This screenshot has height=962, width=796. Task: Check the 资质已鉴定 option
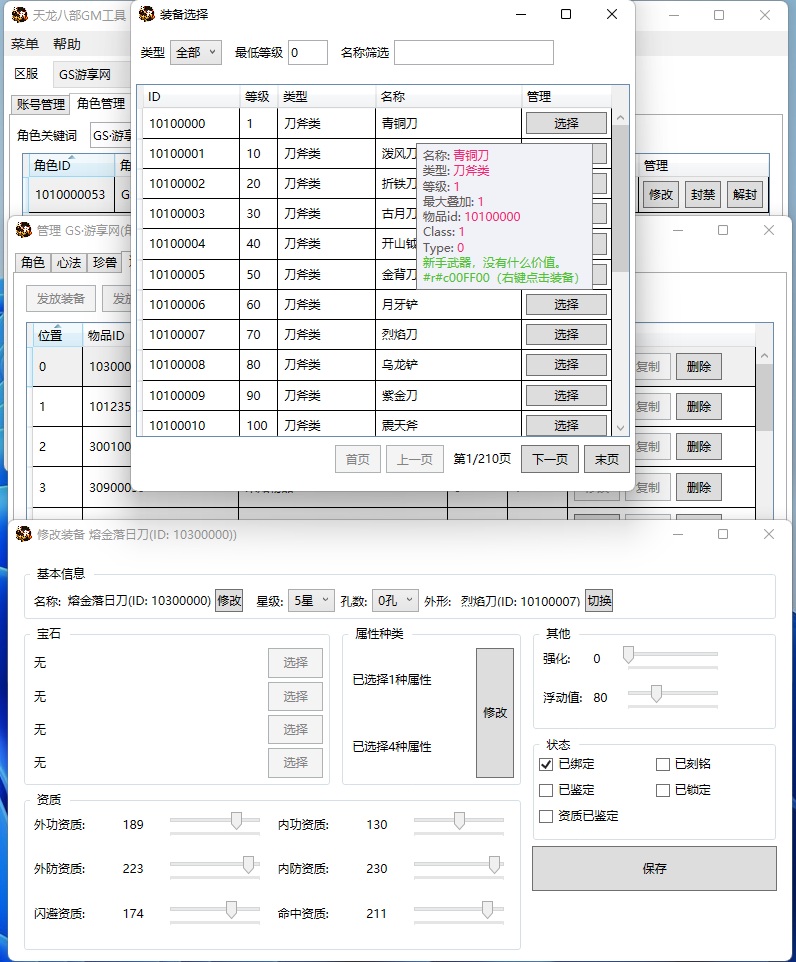click(x=546, y=816)
